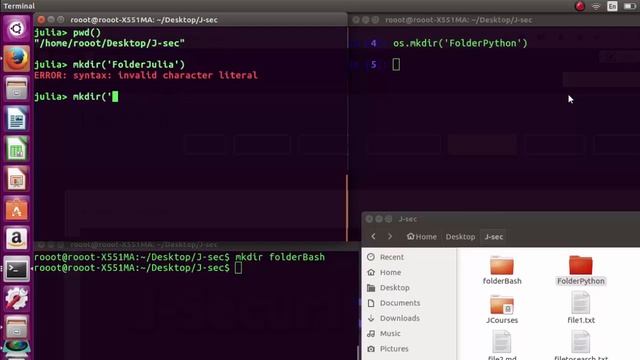Select the folderBash folder icon
The width and height of the screenshot is (640, 360).
click(502, 266)
